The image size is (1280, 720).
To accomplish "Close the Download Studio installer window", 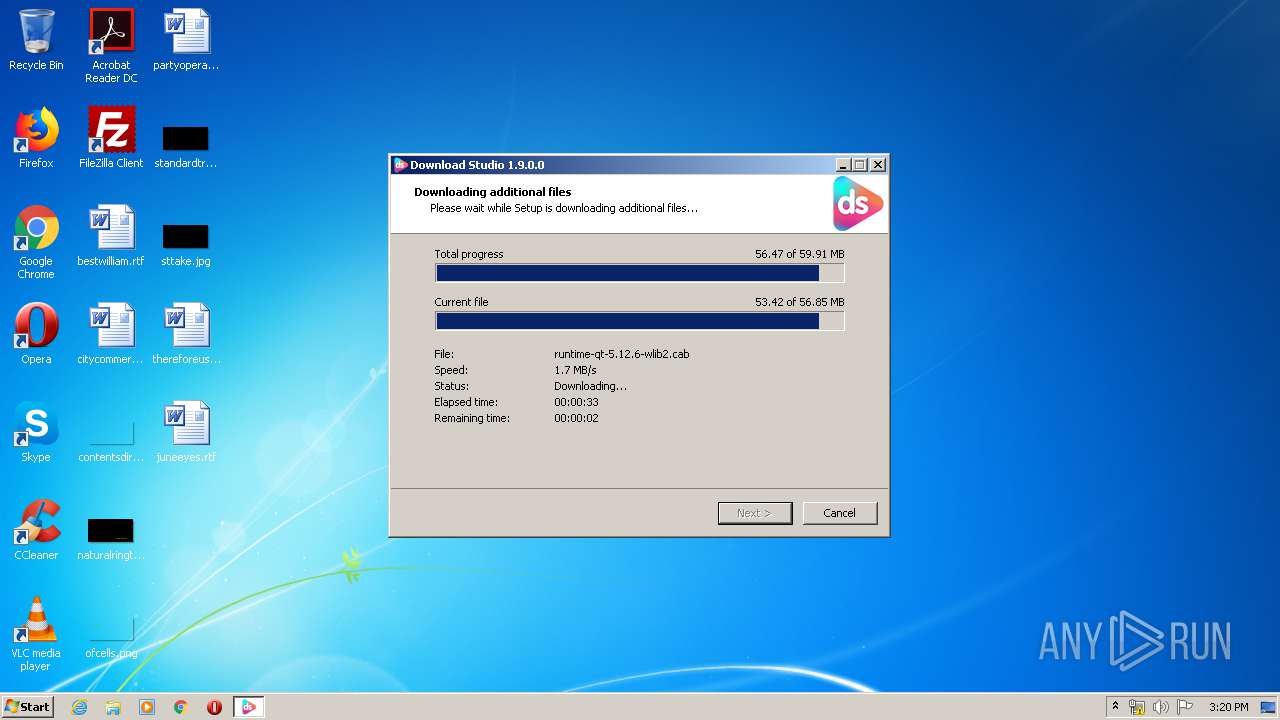I will click(x=878, y=165).
